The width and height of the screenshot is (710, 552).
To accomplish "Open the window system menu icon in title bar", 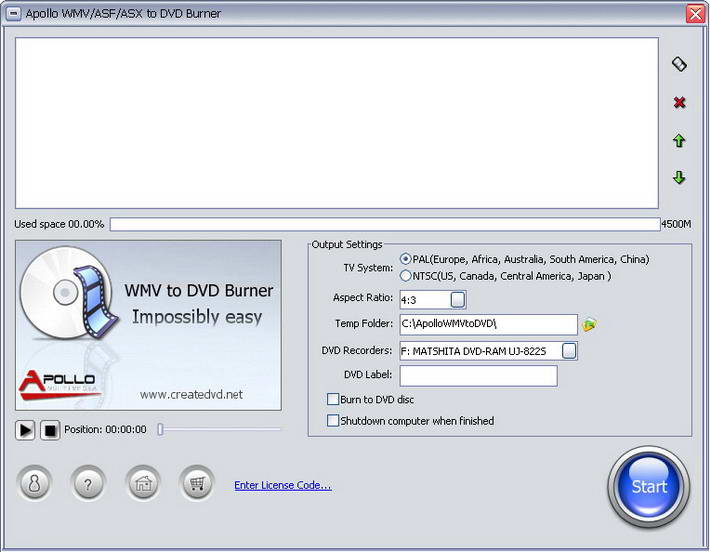I will (x=13, y=14).
